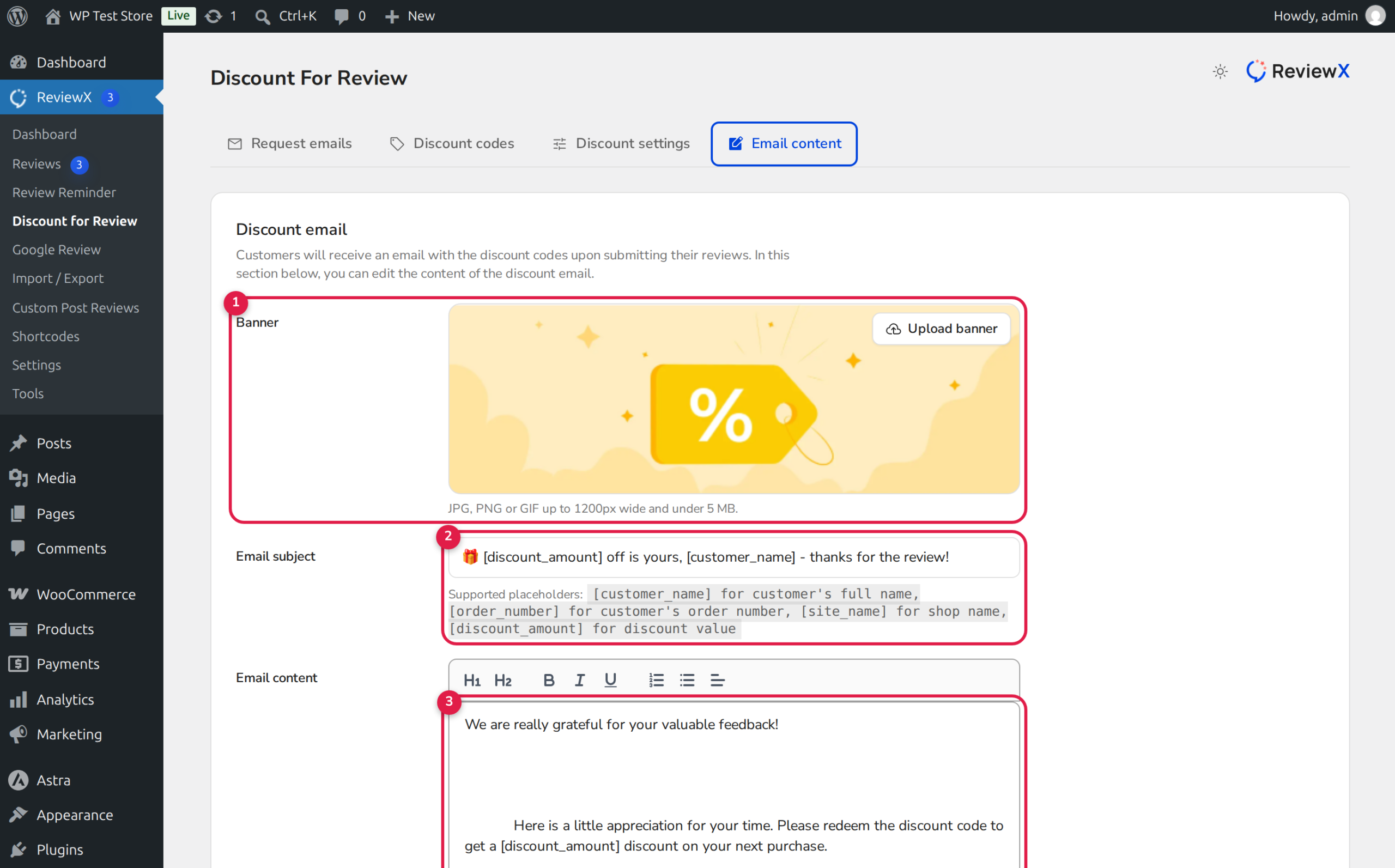Apply Heading 1 formatting in editor
Screen dimensions: 1395x868
472,680
